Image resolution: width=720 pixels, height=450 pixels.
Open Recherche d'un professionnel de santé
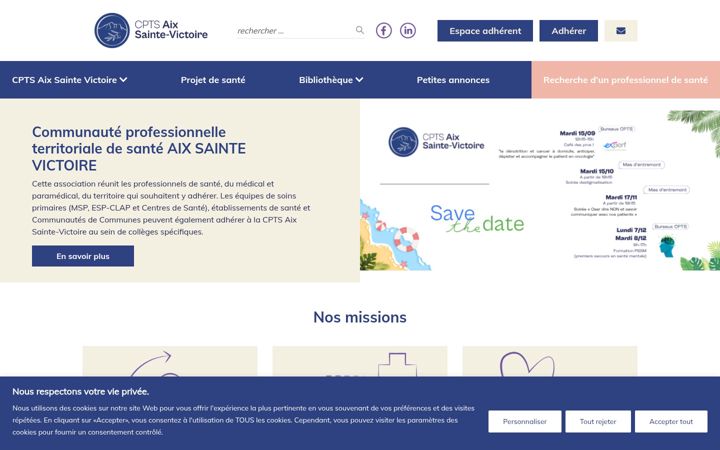pyautogui.click(x=626, y=80)
